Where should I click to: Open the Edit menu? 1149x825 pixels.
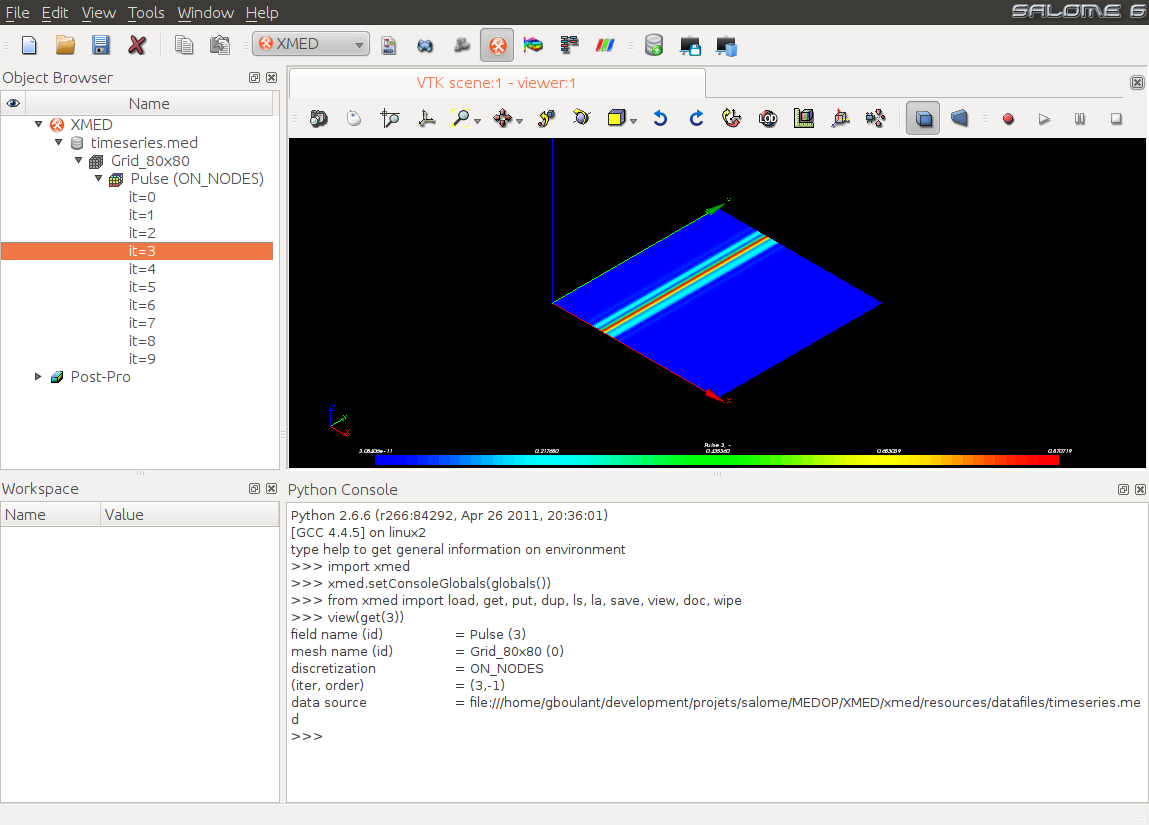(54, 12)
